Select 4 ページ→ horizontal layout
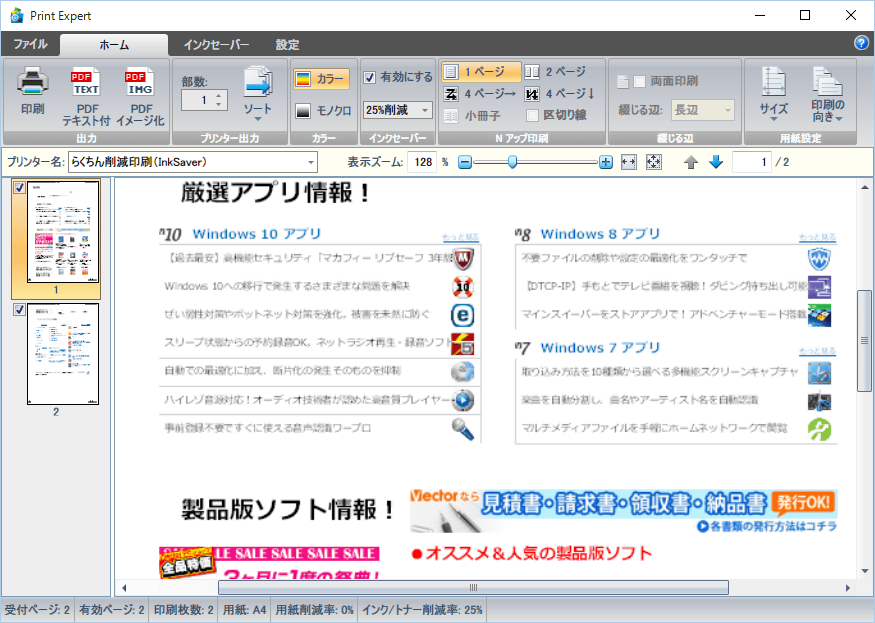This screenshot has height=623, width=875. coord(480,94)
